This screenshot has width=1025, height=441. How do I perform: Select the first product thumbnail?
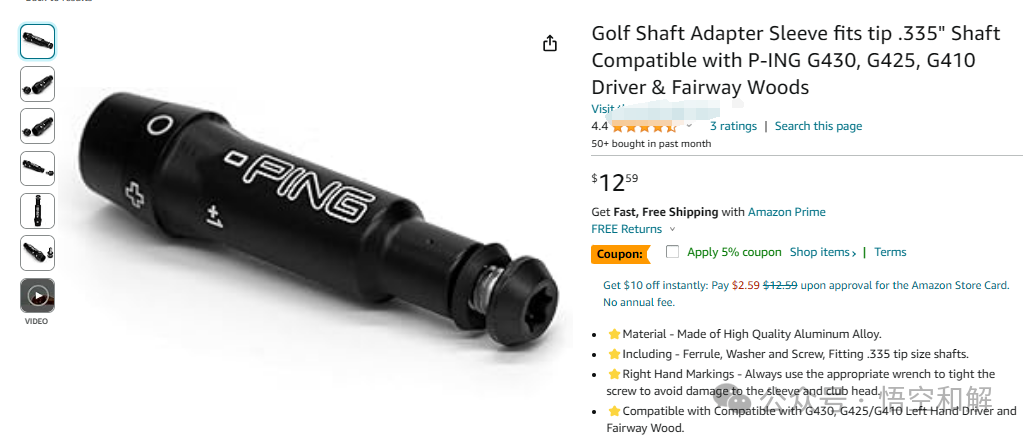tap(37, 41)
